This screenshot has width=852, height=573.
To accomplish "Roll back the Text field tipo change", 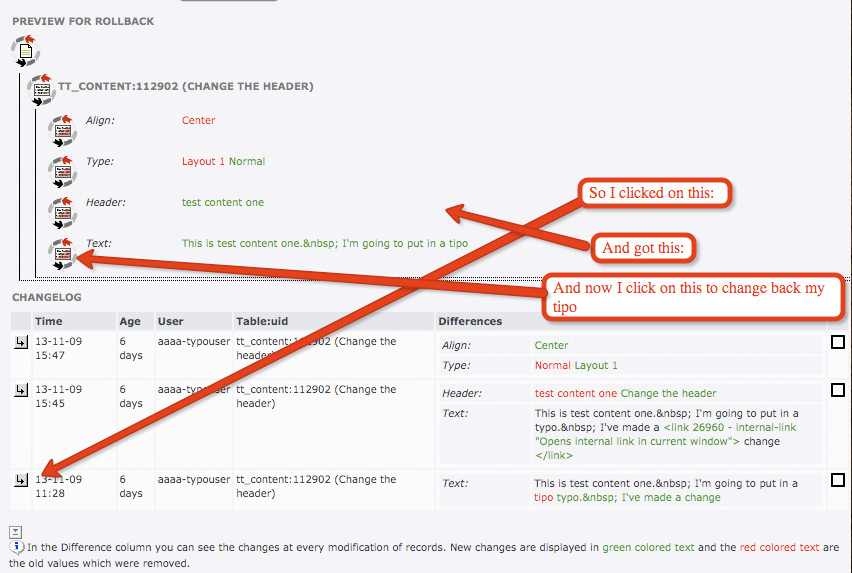I will coord(62,253).
